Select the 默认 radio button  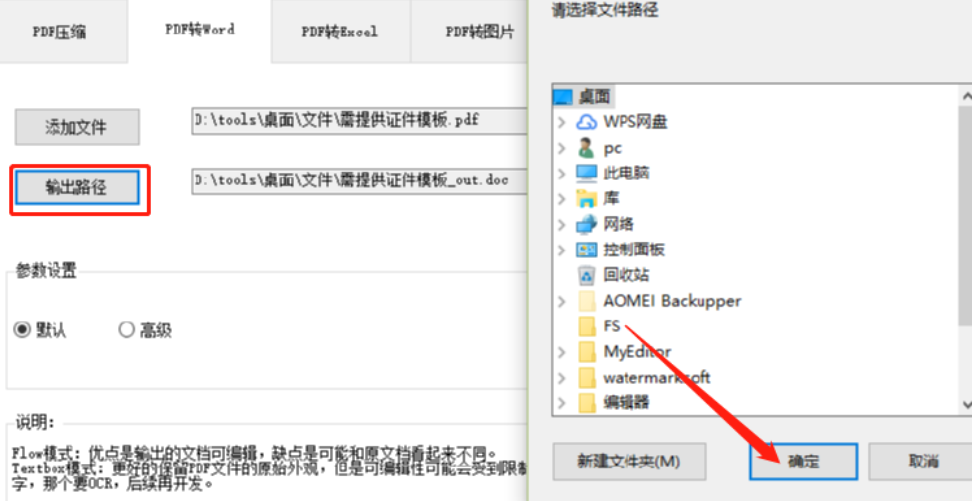[22, 330]
